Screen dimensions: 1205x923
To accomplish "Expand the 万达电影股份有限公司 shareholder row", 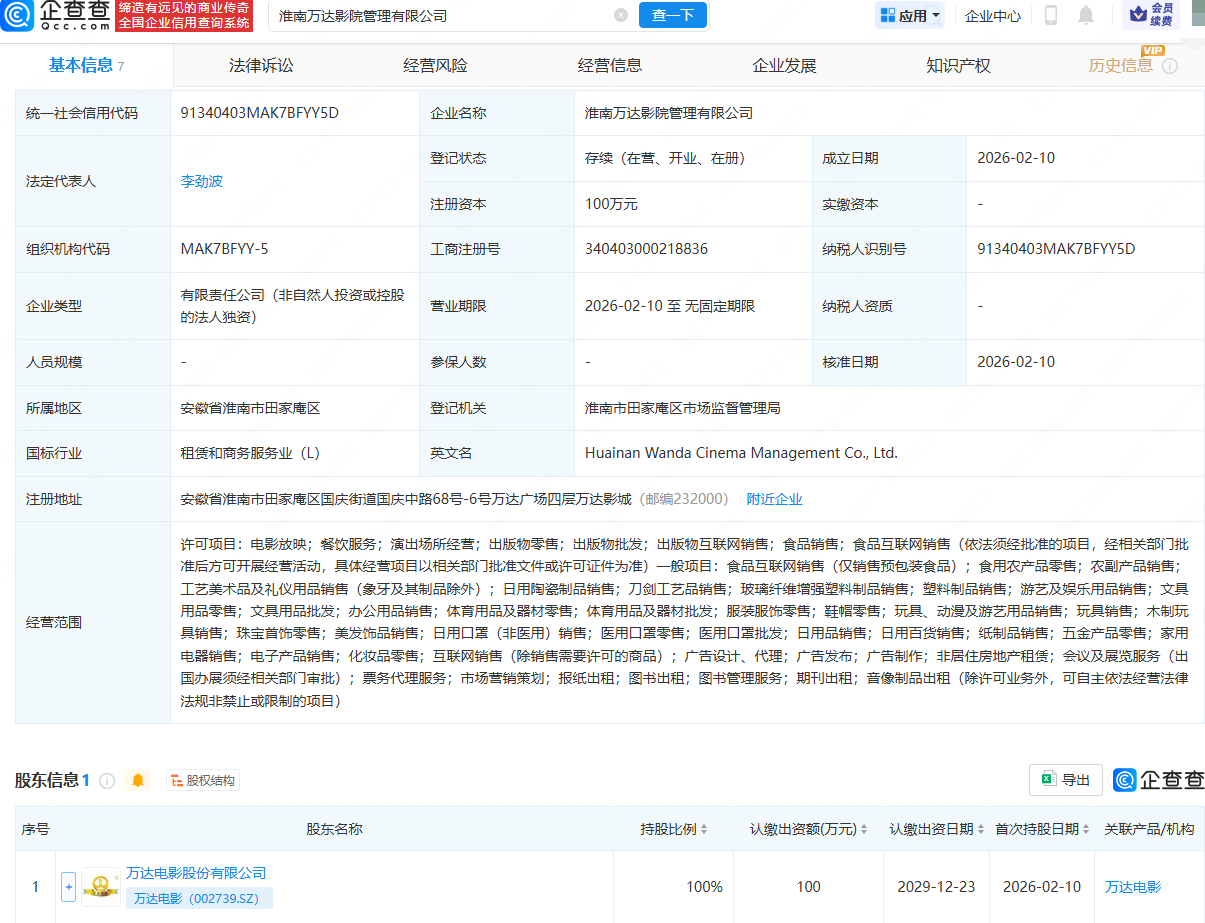I will [x=68, y=887].
